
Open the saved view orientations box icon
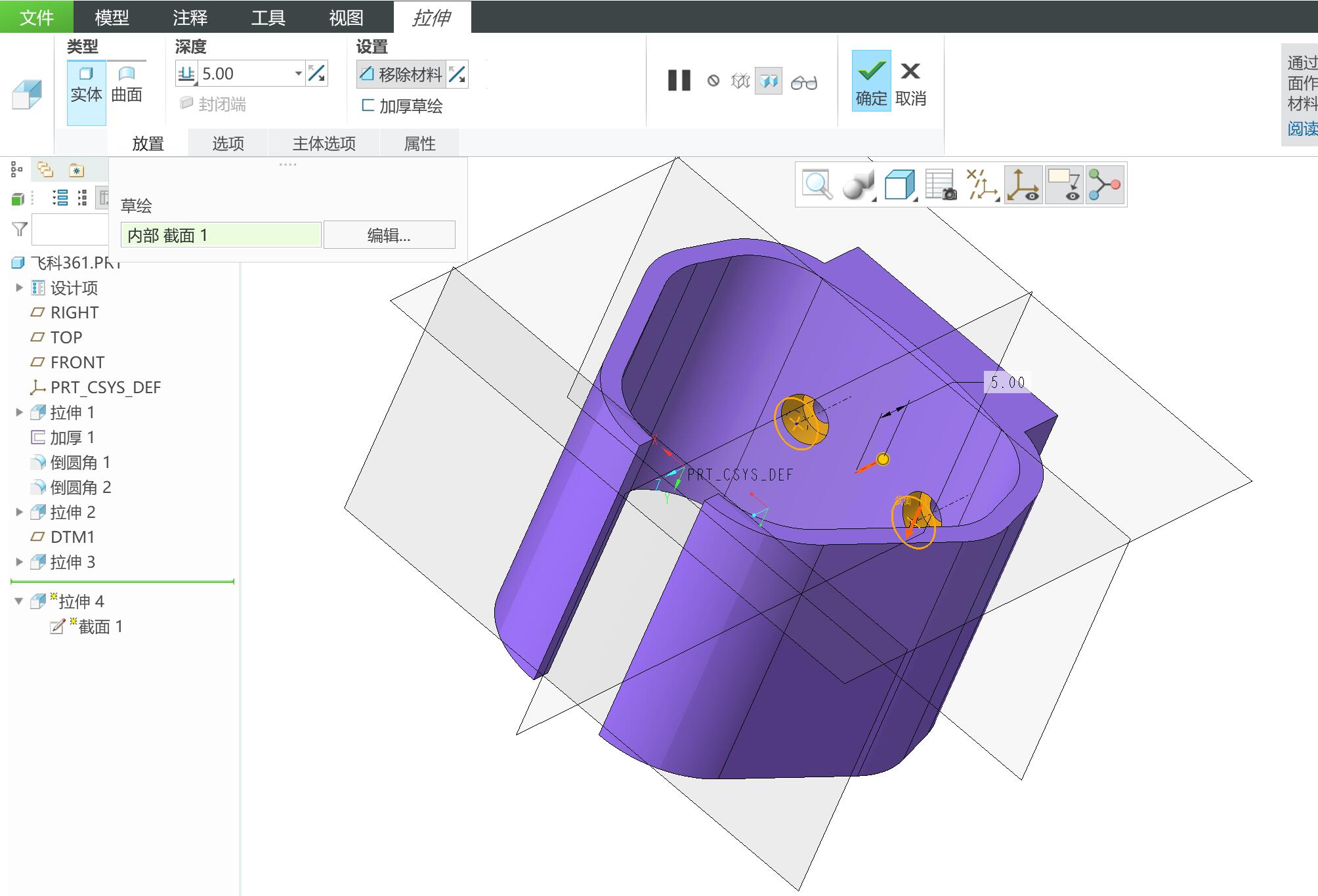[x=899, y=185]
